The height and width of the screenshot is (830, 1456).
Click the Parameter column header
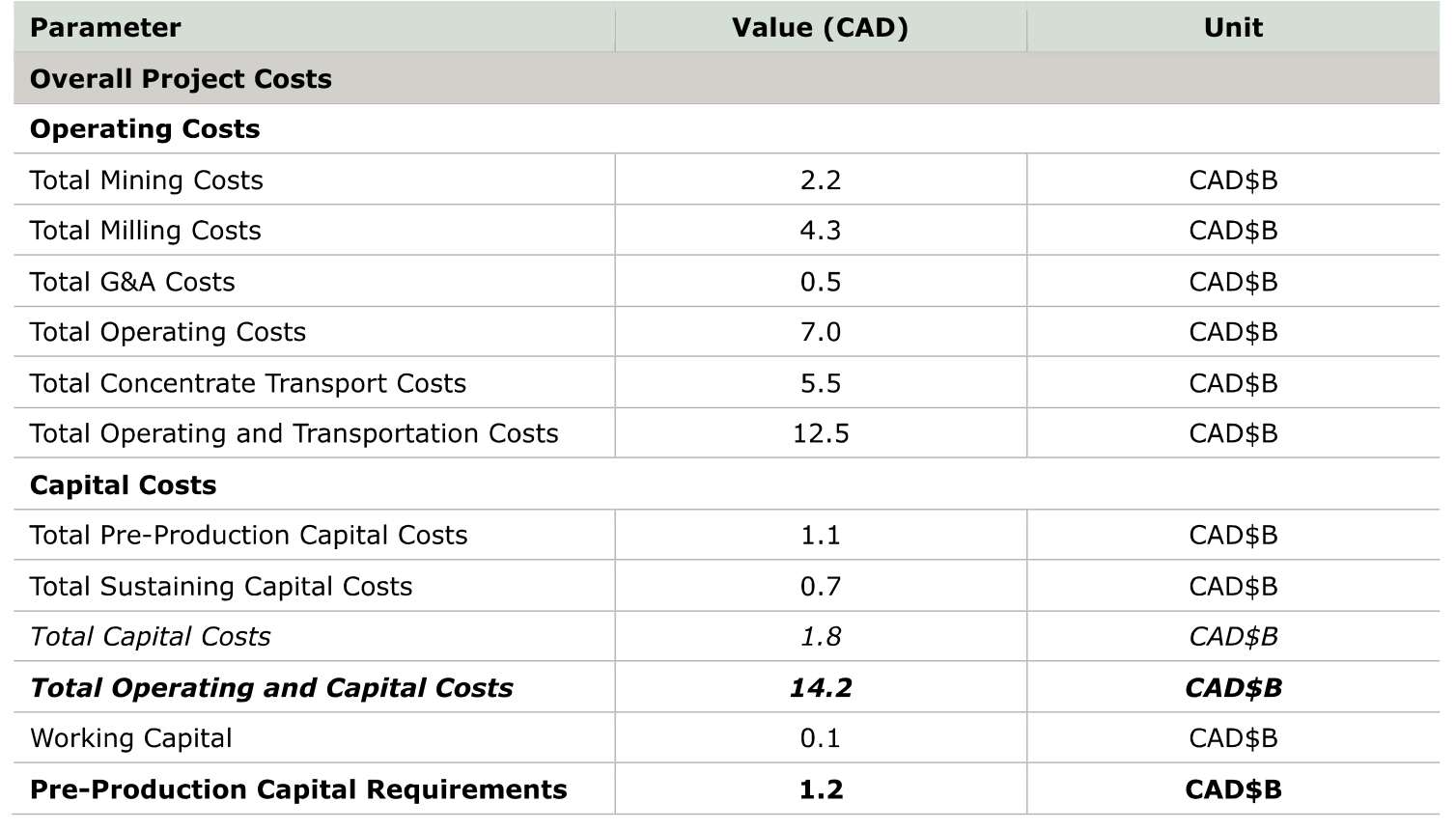(105, 28)
